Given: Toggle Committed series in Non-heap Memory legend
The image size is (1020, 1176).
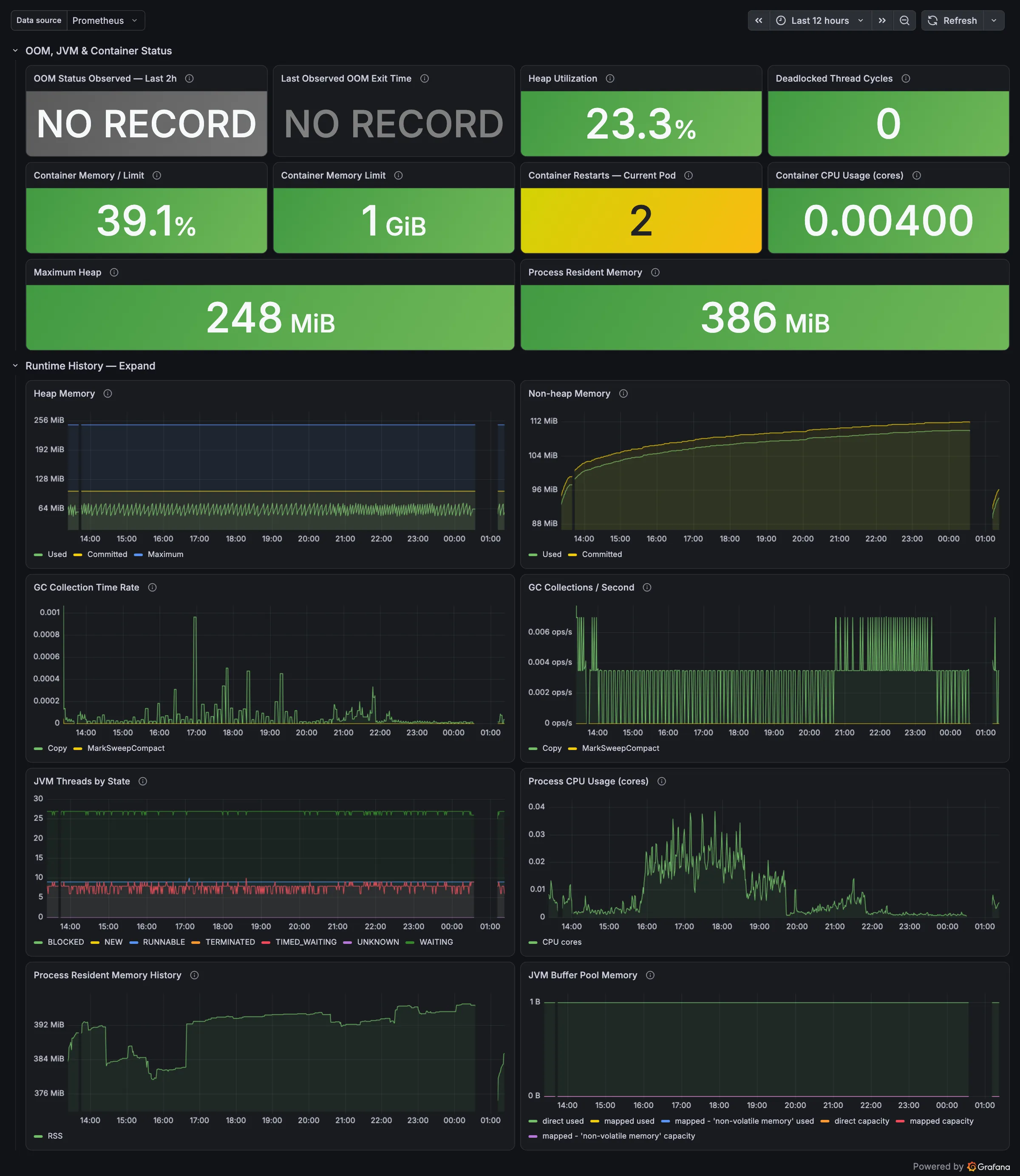Looking at the screenshot, I should (x=602, y=554).
